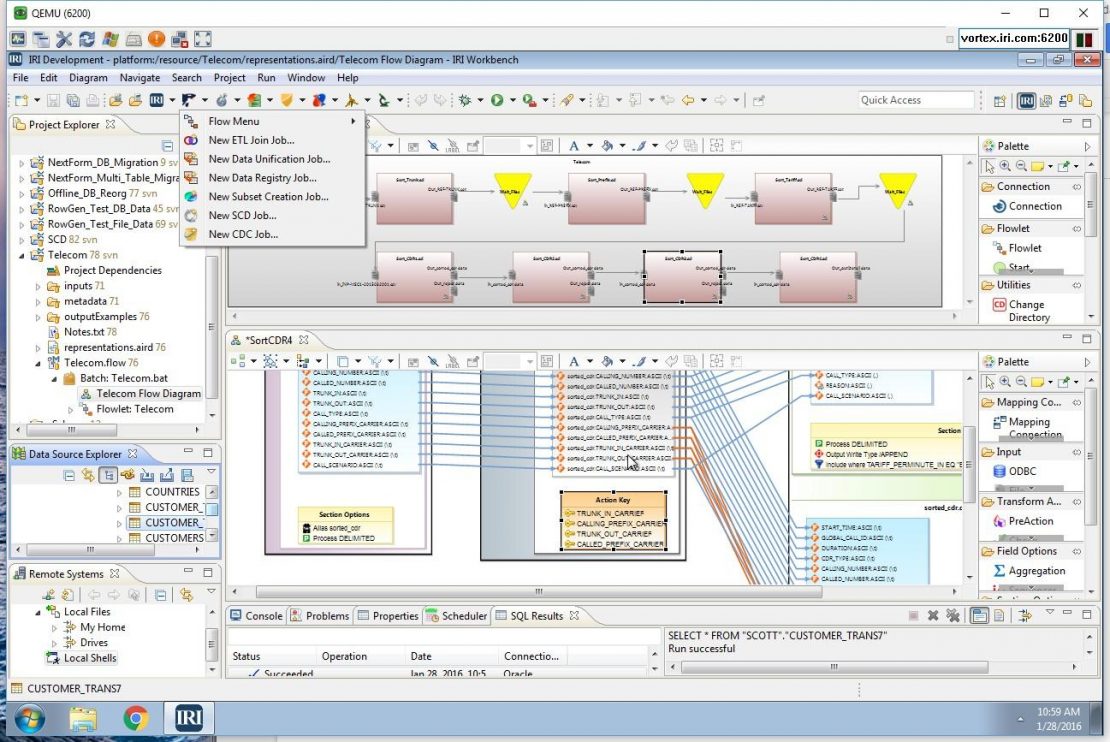Screen dimensions: 1110x742
Task: Toggle the highlighted display-mode button in SQL Results toolbar
Action: pos(979,615)
